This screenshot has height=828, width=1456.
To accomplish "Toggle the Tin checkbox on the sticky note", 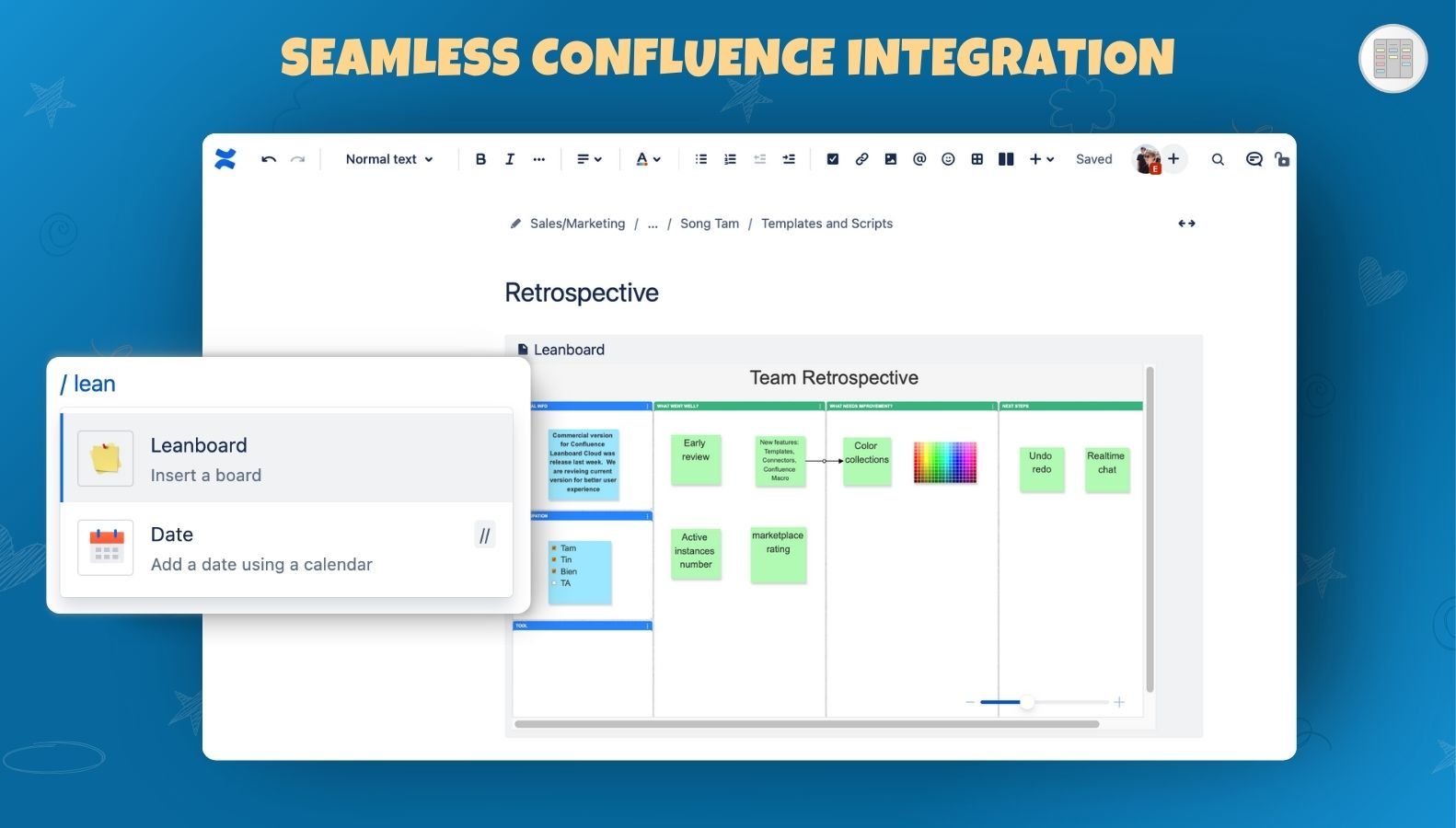I will click(x=554, y=559).
